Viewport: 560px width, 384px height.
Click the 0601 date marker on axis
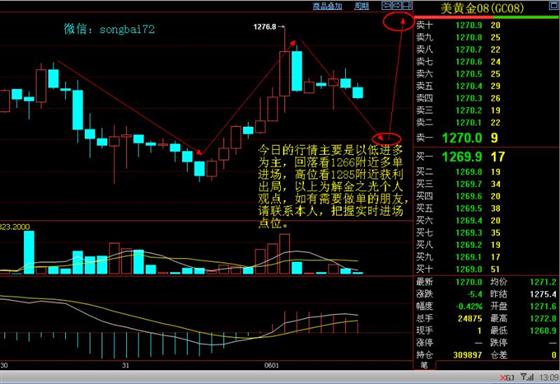[271, 365]
